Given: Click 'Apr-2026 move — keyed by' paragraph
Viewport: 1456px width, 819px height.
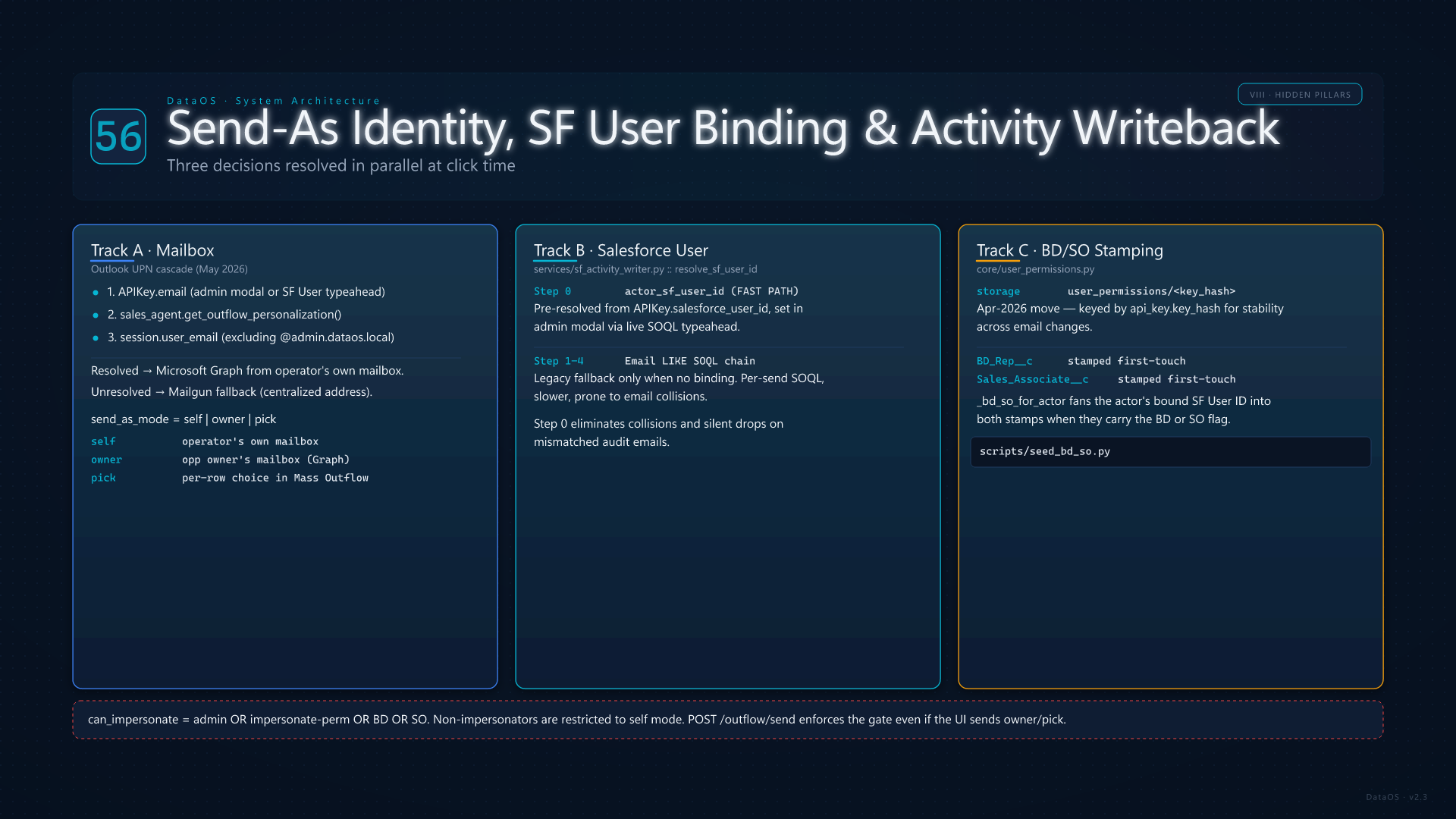Looking at the screenshot, I should (1130, 318).
